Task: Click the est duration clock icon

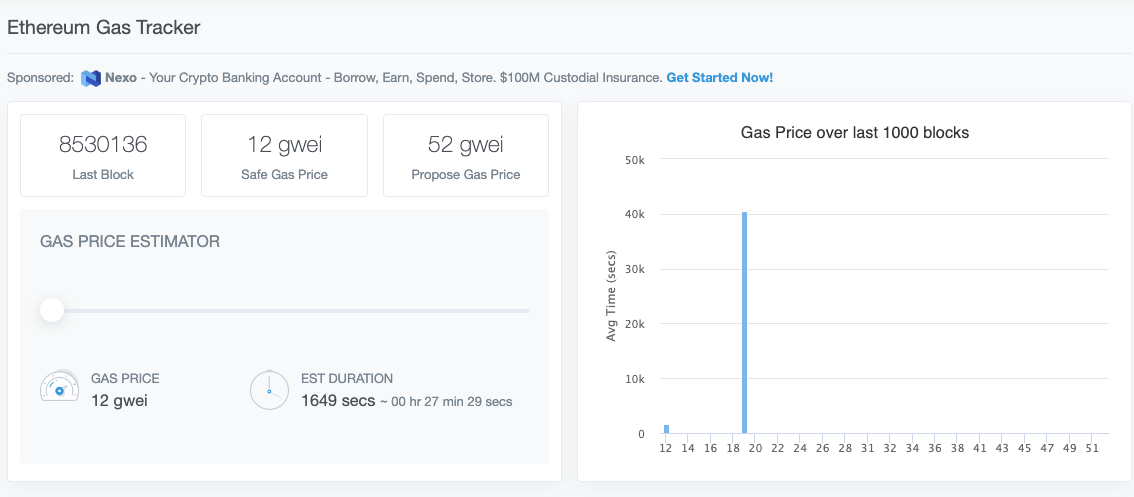Action: [x=270, y=390]
